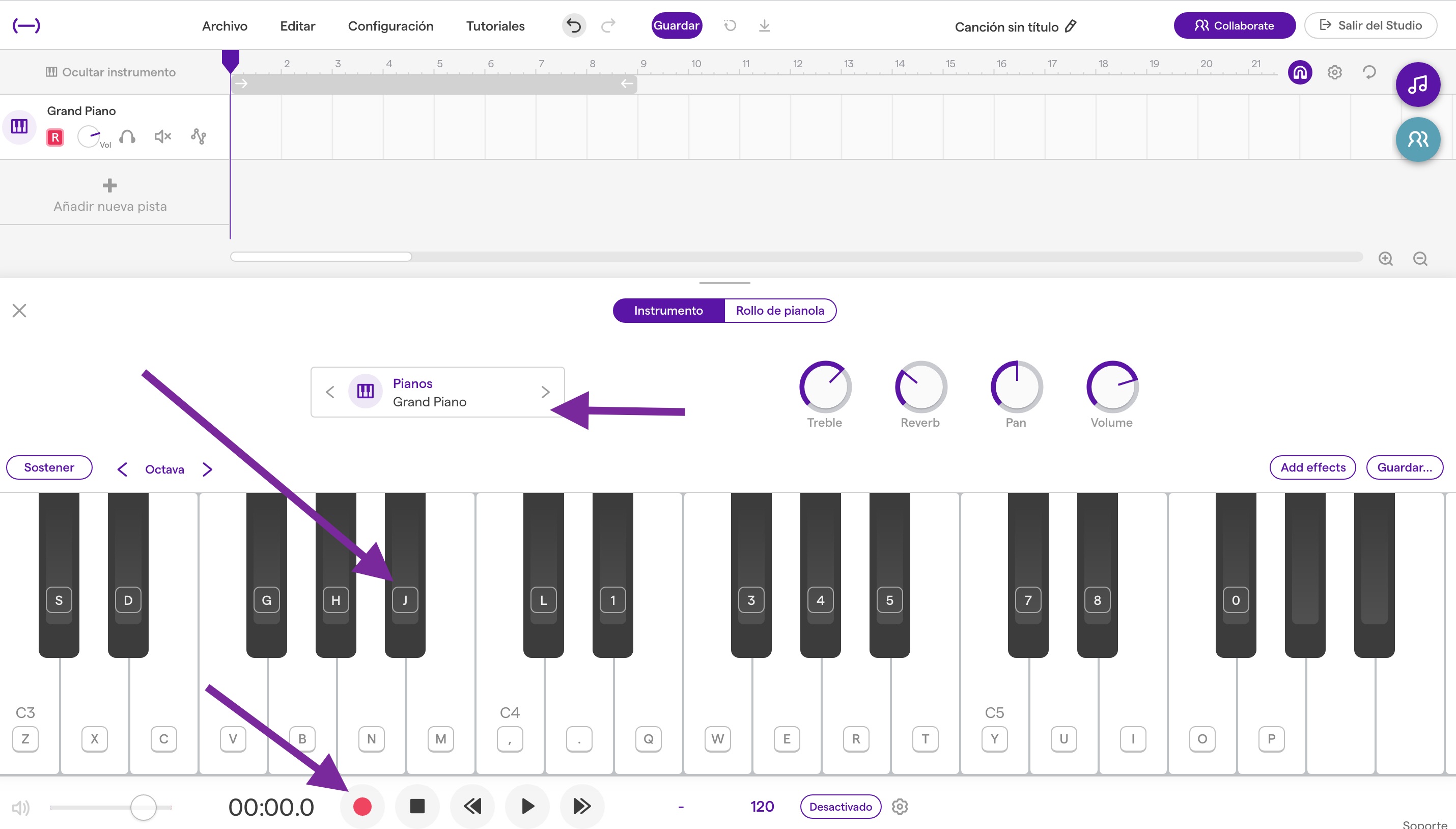
Task: Click the undo arrow icon
Action: 574,25
